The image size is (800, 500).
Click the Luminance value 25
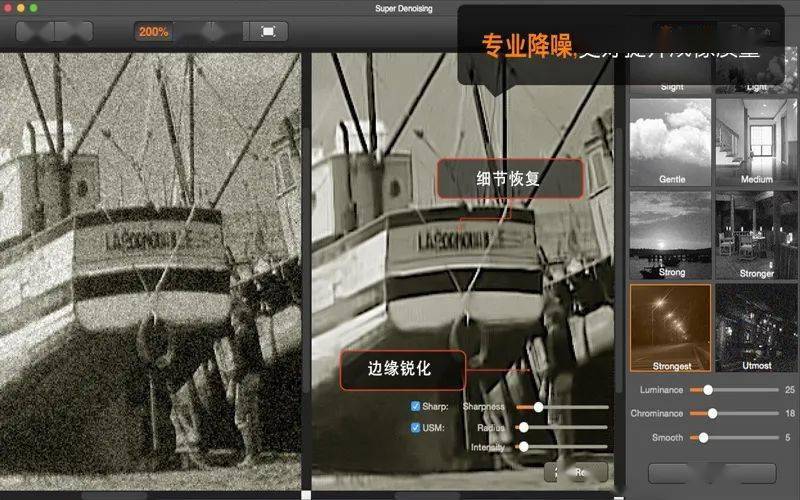click(x=790, y=390)
